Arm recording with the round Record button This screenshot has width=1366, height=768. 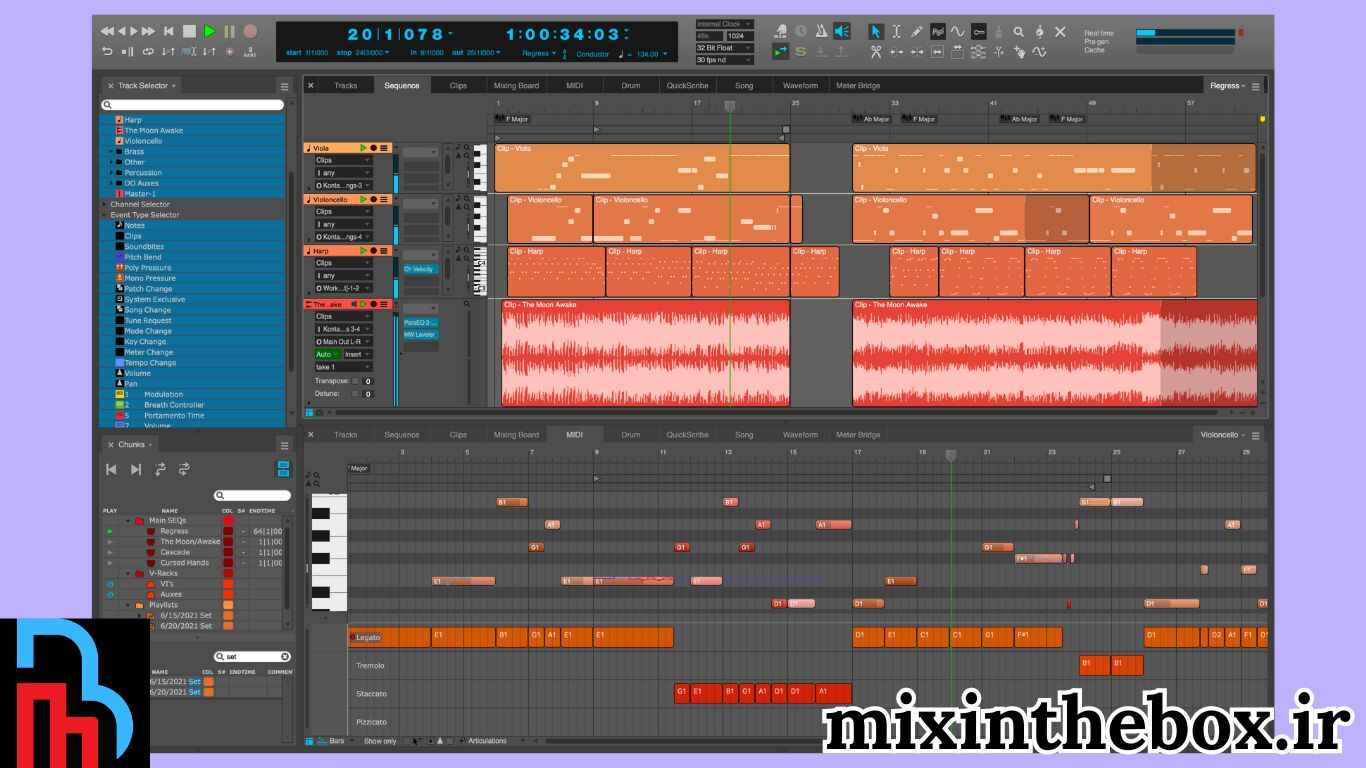[250, 32]
